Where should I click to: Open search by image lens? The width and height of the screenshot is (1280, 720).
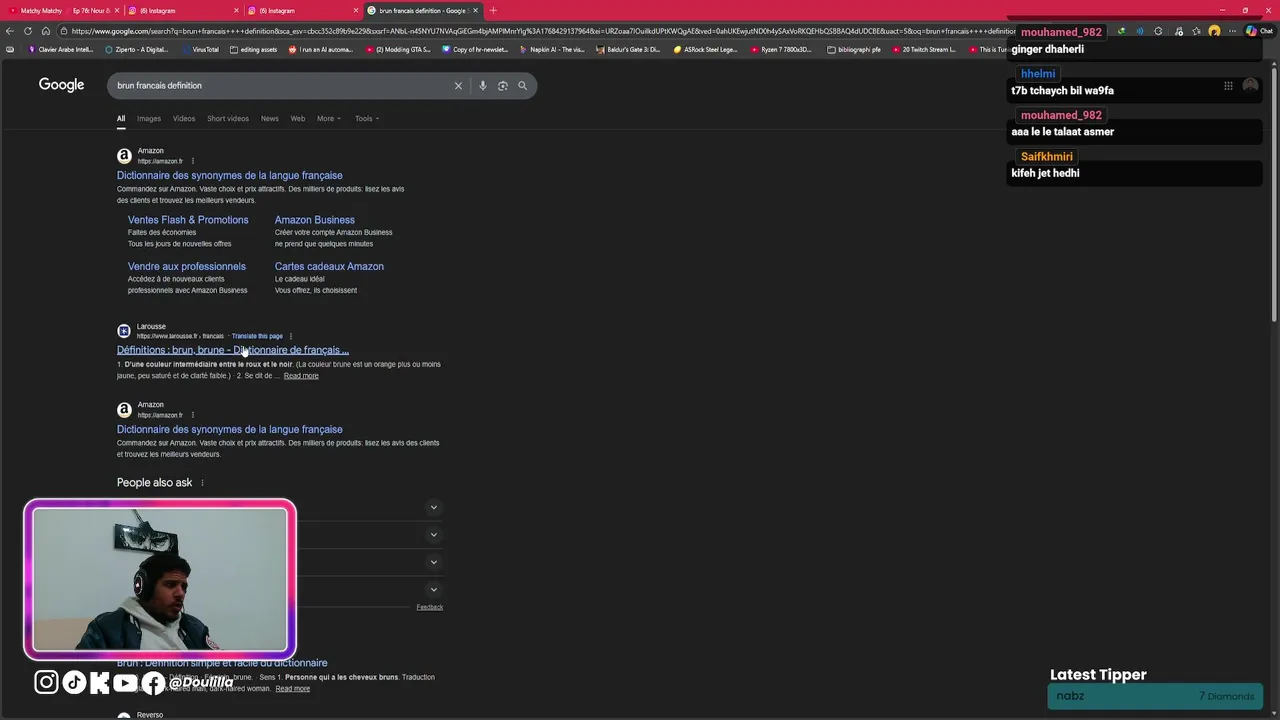click(502, 86)
